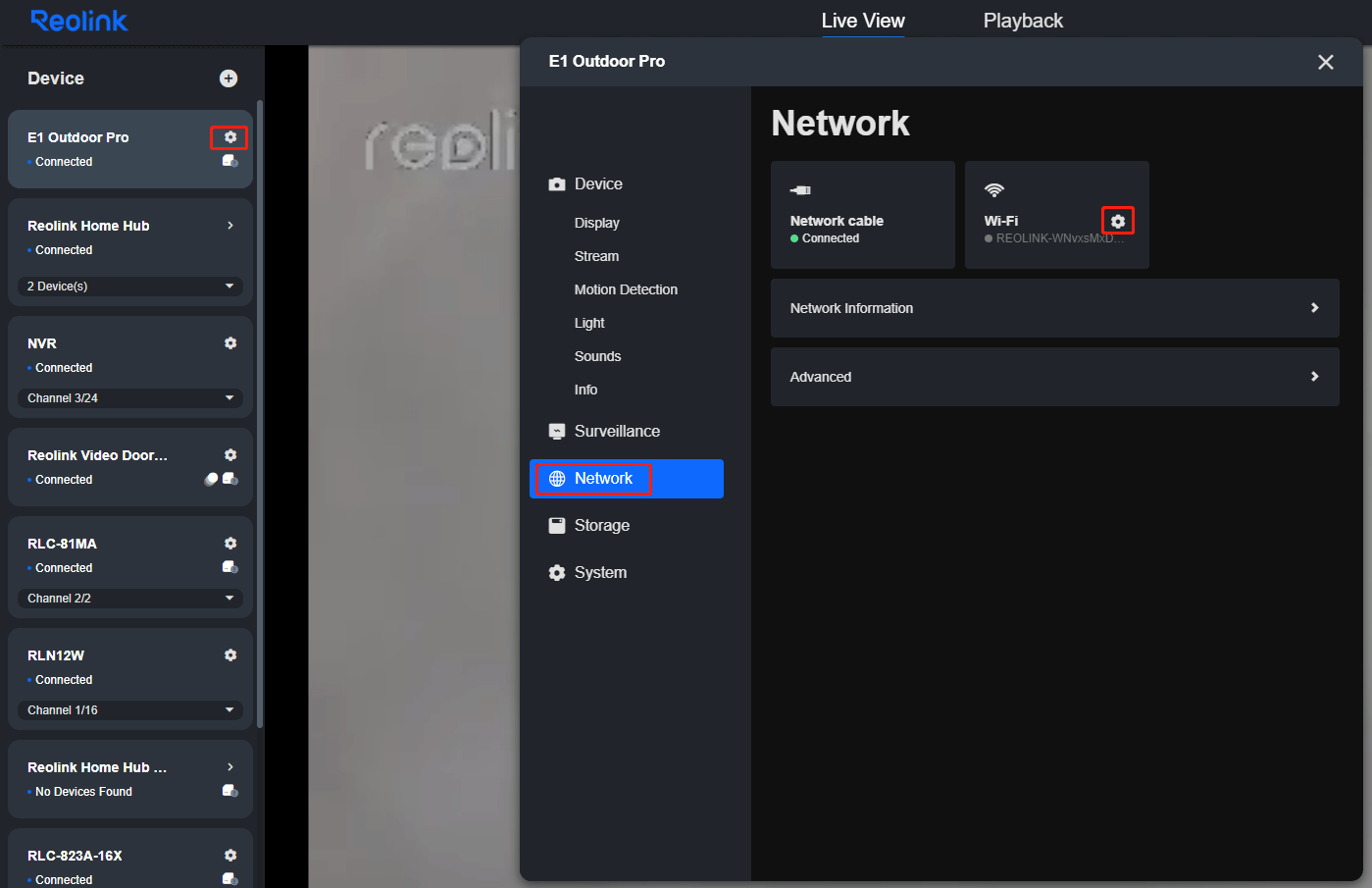Open the Display settings page

click(x=597, y=223)
